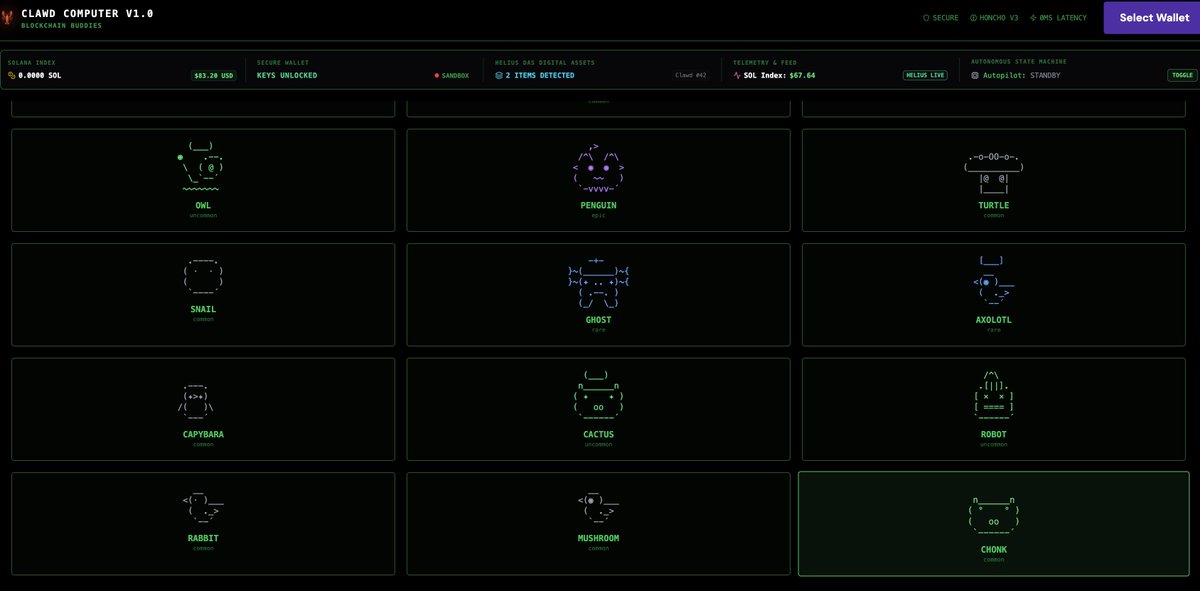
Task: Select the Robot buddy card
Action: [994, 408]
